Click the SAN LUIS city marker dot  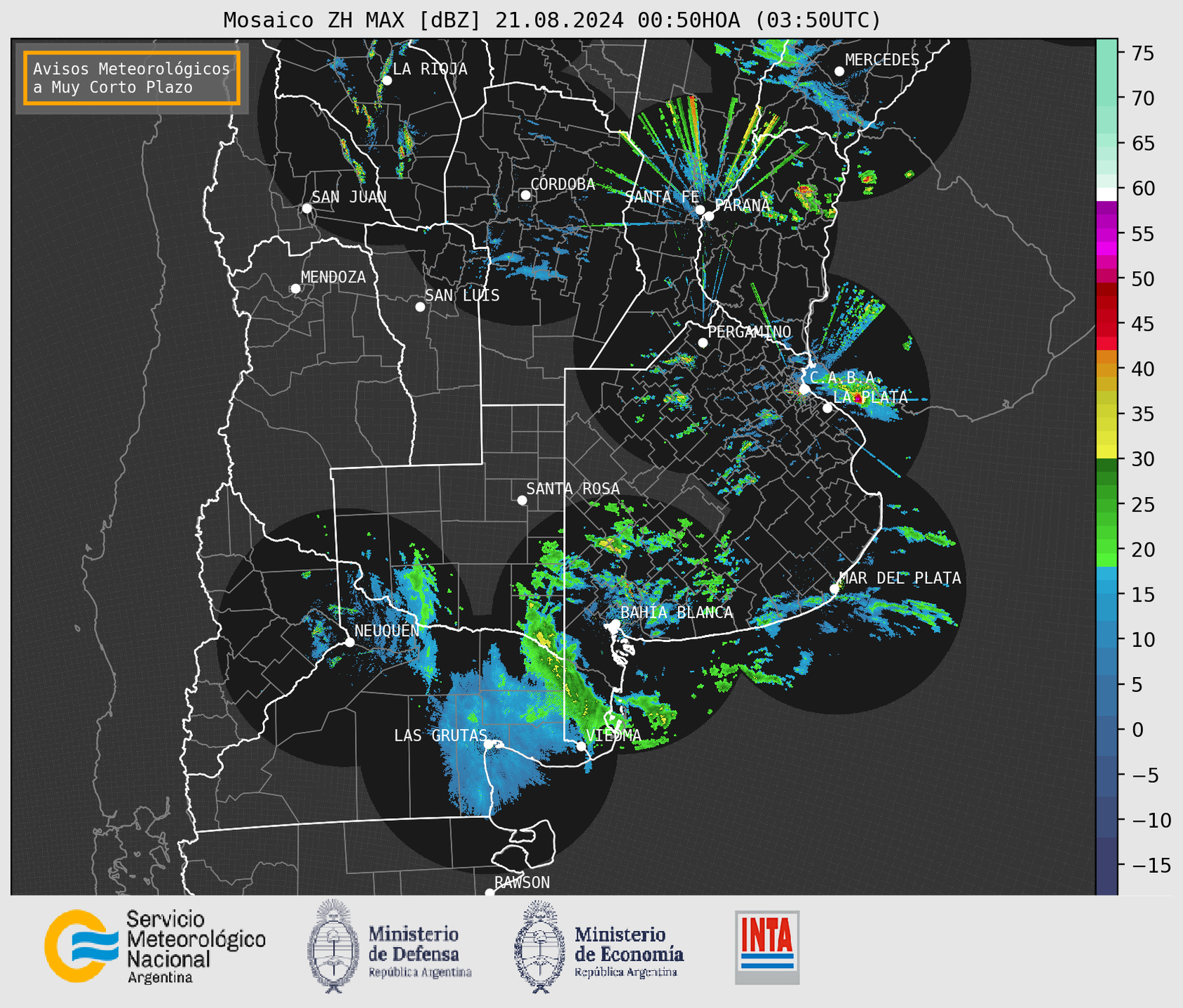420,307
